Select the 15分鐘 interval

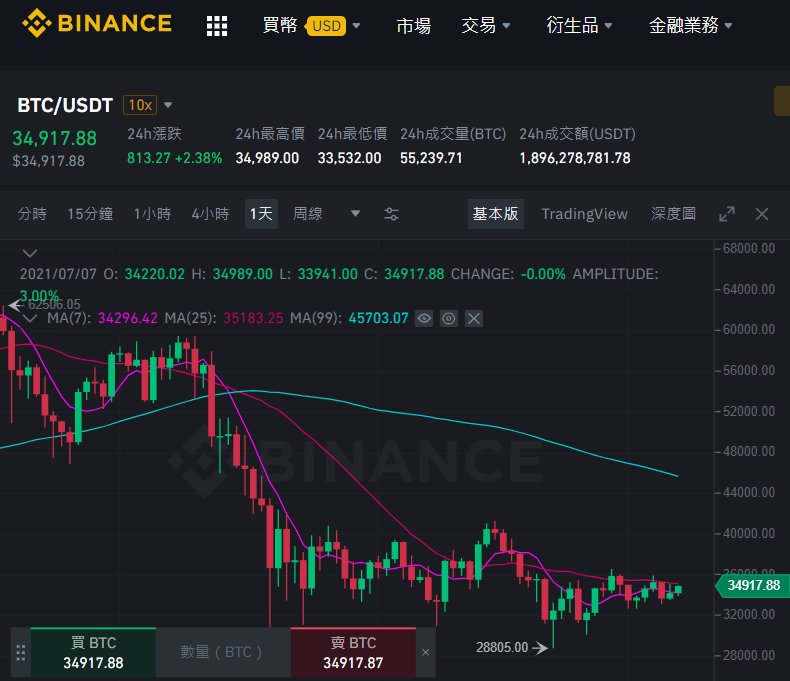(x=91, y=214)
